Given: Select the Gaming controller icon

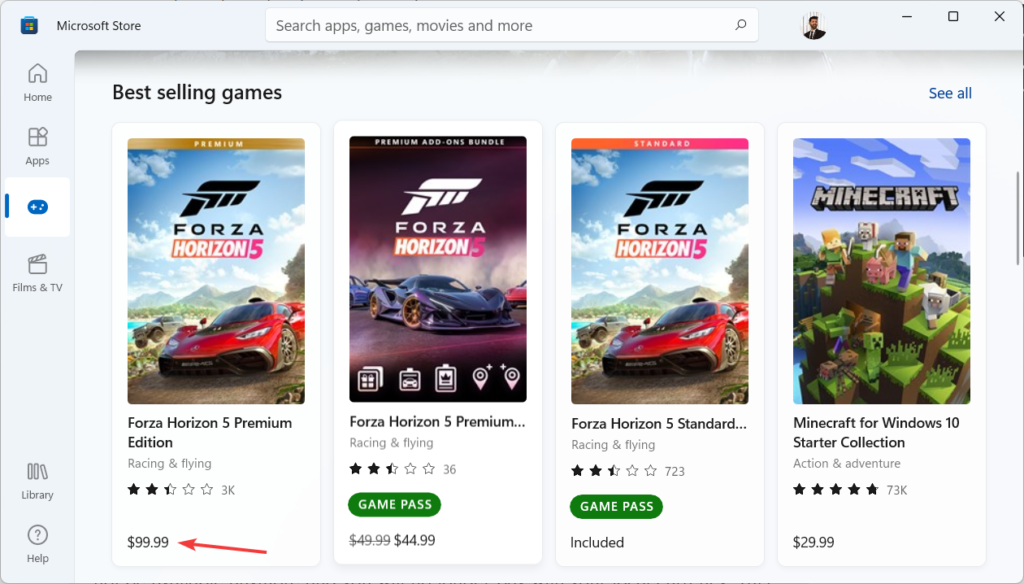Looking at the screenshot, I should point(37,207).
